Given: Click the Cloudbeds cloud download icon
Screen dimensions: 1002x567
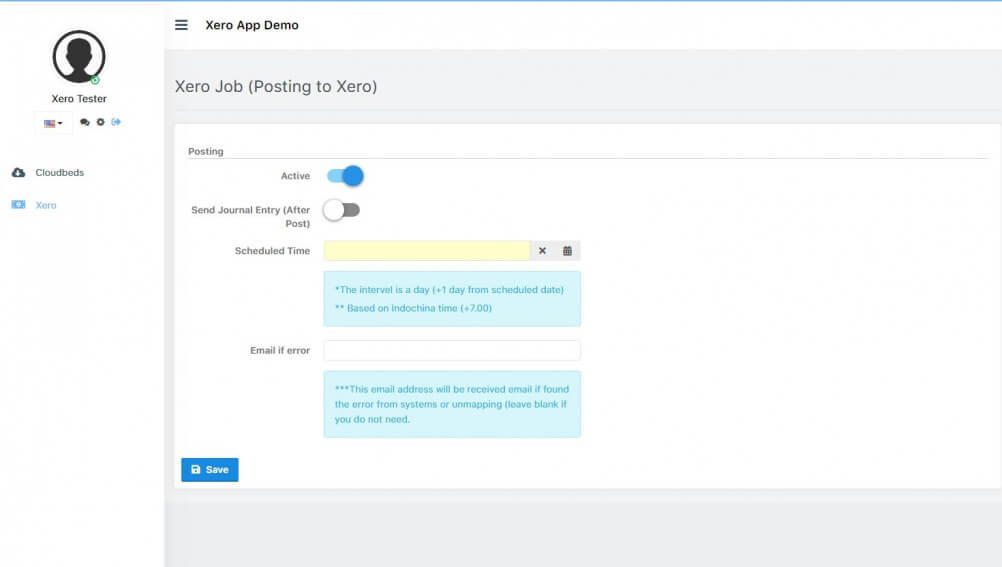Looking at the screenshot, I should [18, 173].
